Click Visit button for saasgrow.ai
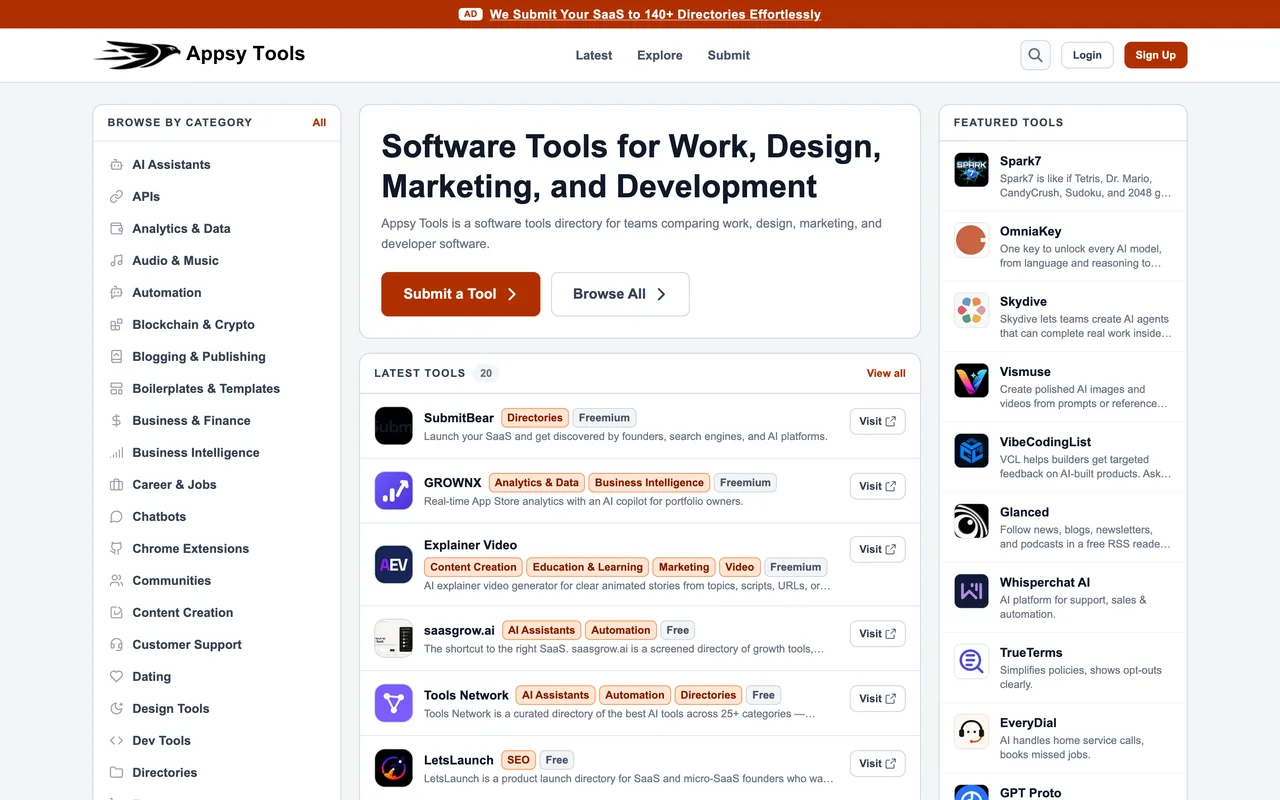The height and width of the screenshot is (800, 1280). [x=877, y=633]
